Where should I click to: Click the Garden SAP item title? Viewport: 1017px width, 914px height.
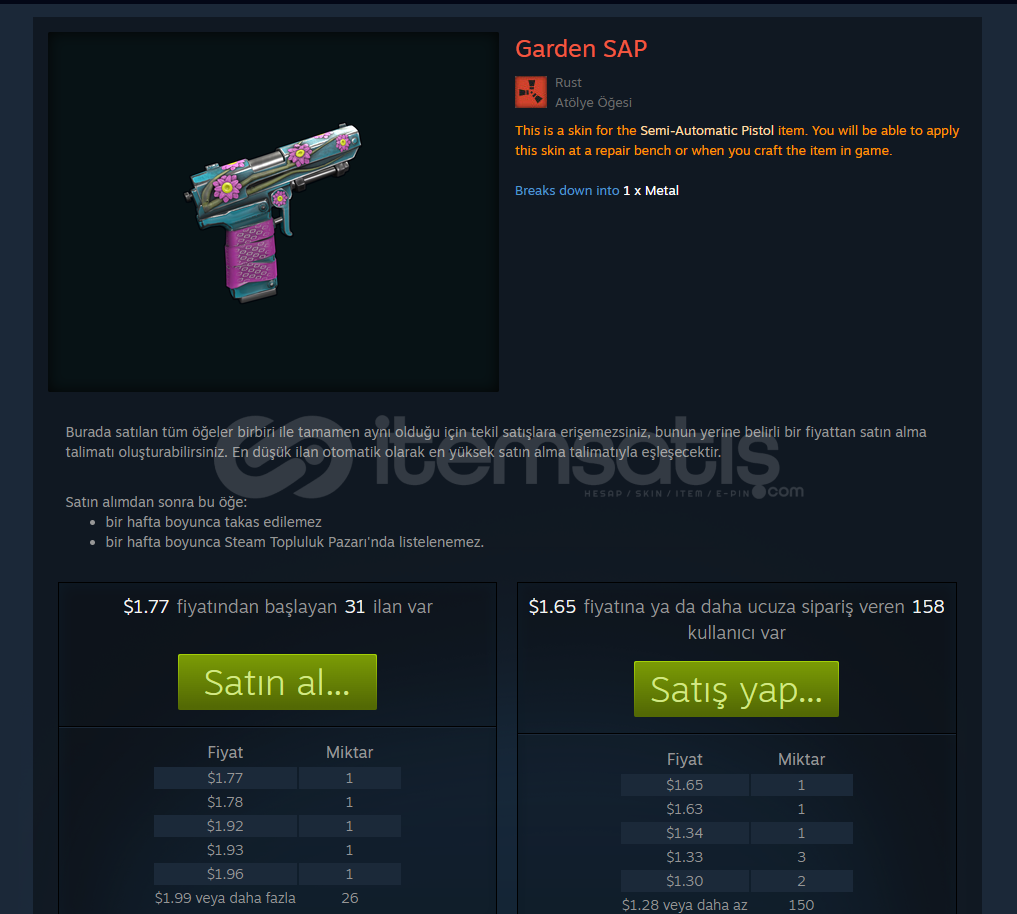581,49
